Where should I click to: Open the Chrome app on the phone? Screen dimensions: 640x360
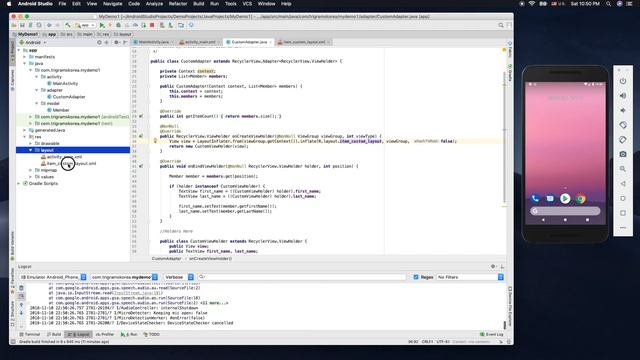pyautogui.click(x=580, y=199)
